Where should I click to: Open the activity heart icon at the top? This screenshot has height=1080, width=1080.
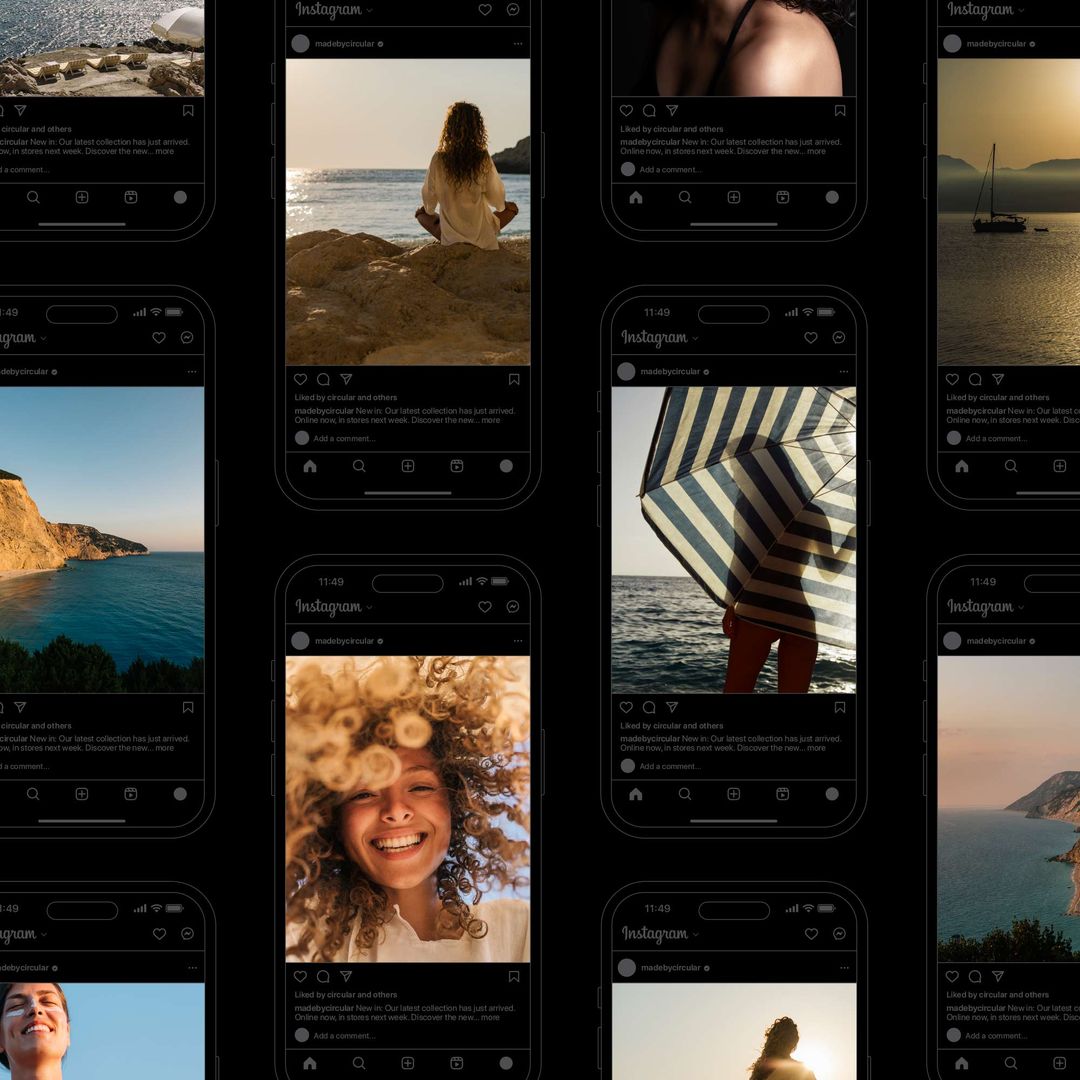485,607
